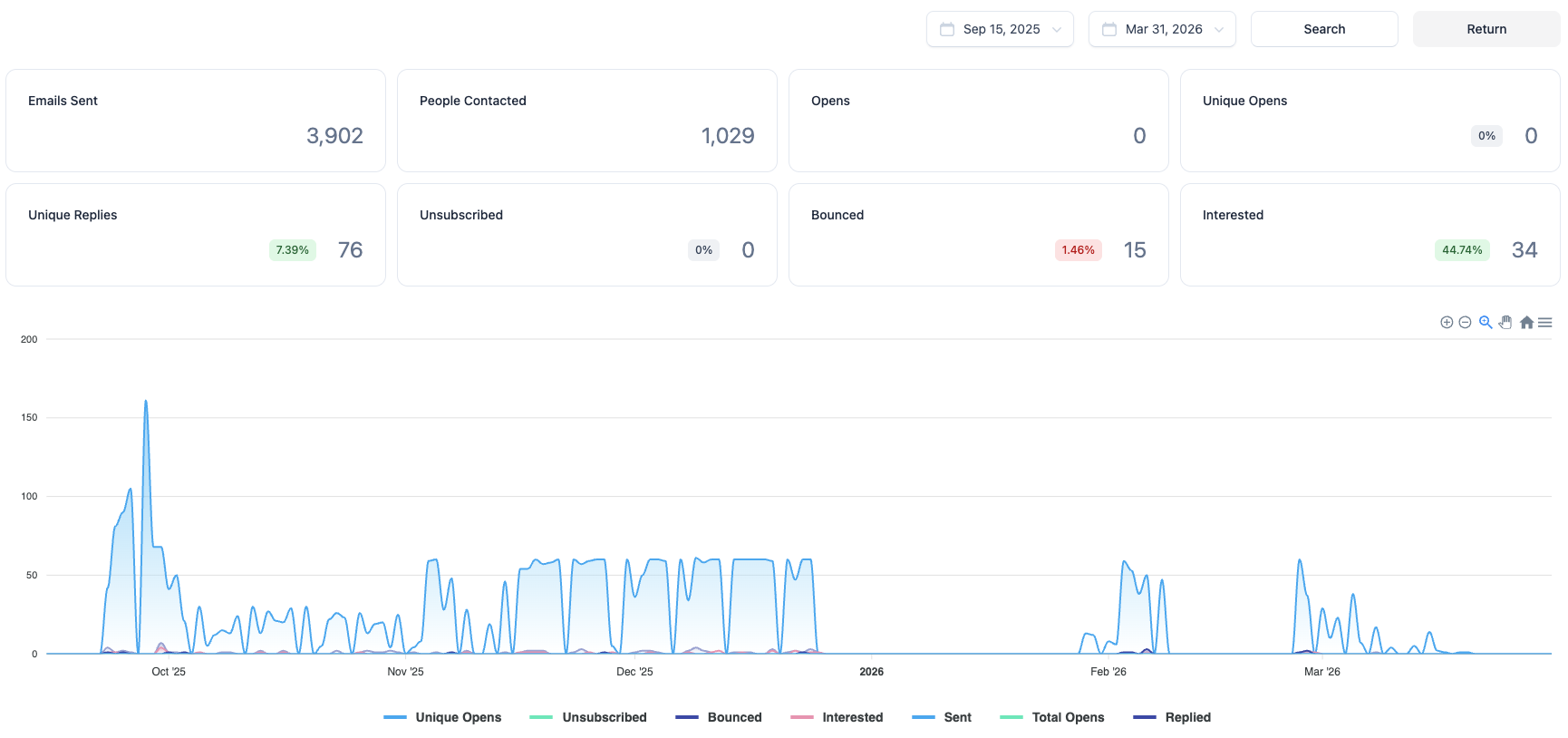
Task: Hide the Bounced series in legend
Action: [x=719, y=717]
